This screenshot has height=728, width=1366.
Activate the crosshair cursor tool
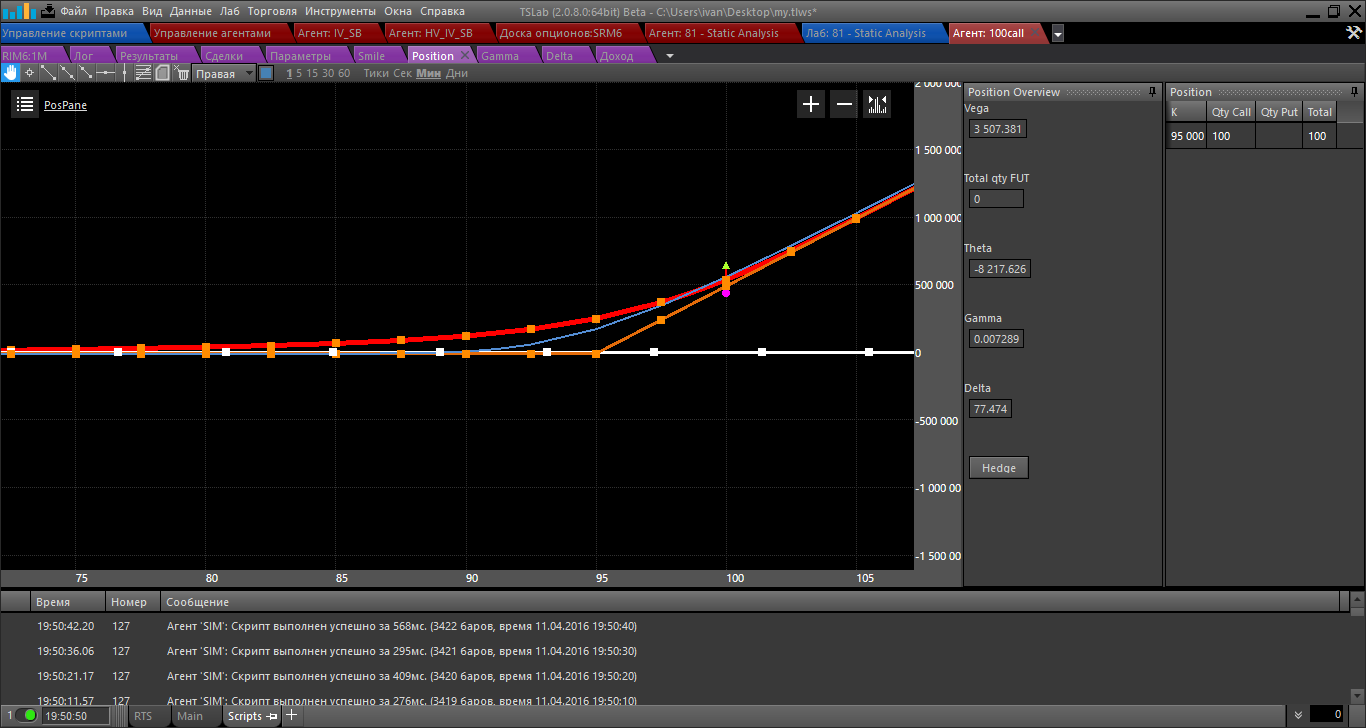[29, 73]
